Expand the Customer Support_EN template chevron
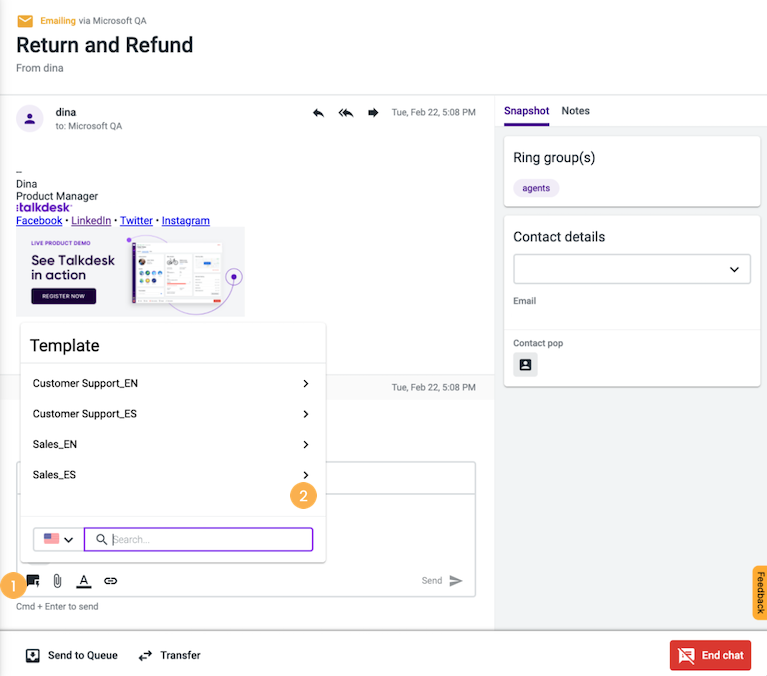Viewport: 767px width, 676px height. tap(306, 383)
